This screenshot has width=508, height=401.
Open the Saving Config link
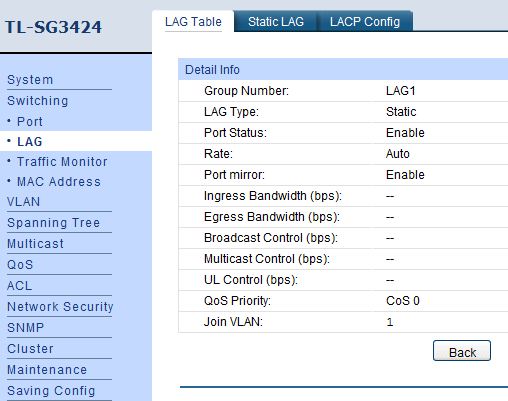coord(51,391)
